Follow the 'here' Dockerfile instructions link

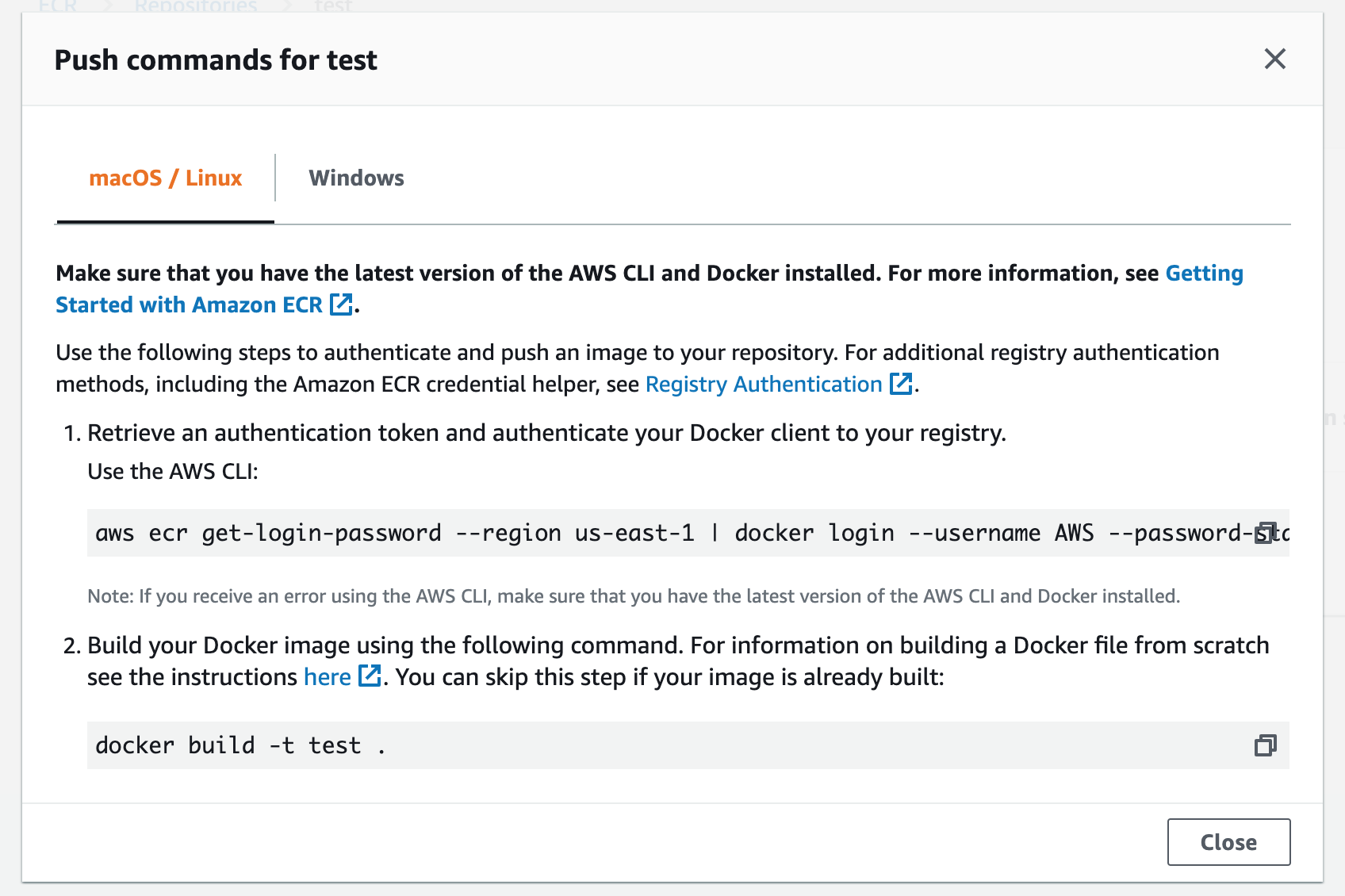pyautogui.click(x=327, y=676)
